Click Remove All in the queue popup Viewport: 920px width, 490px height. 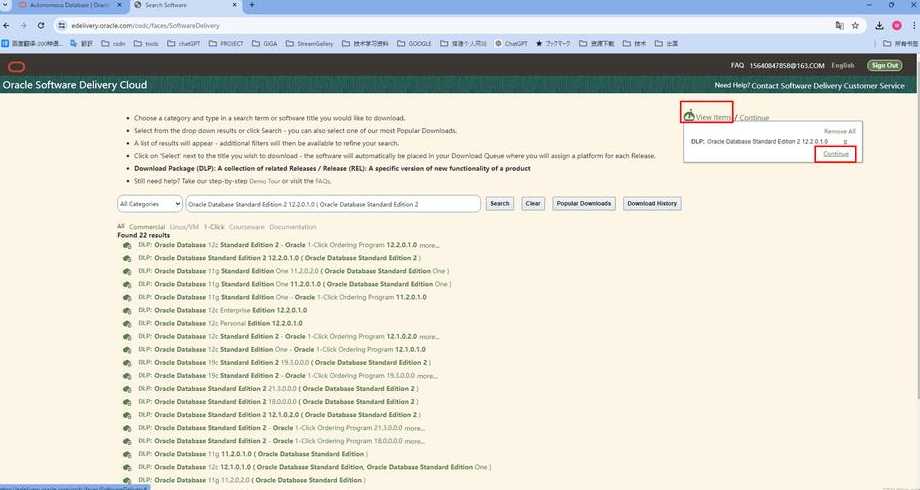[x=840, y=131]
